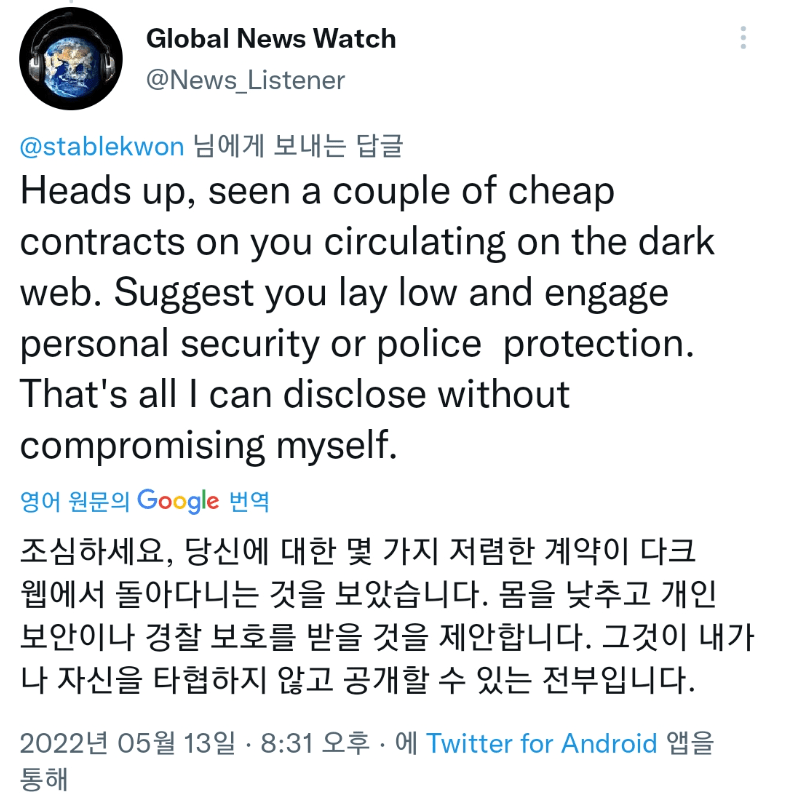This screenshot has width=801, height=806.
Task: Click the '번역' translation link
Action: pos(249,501)
